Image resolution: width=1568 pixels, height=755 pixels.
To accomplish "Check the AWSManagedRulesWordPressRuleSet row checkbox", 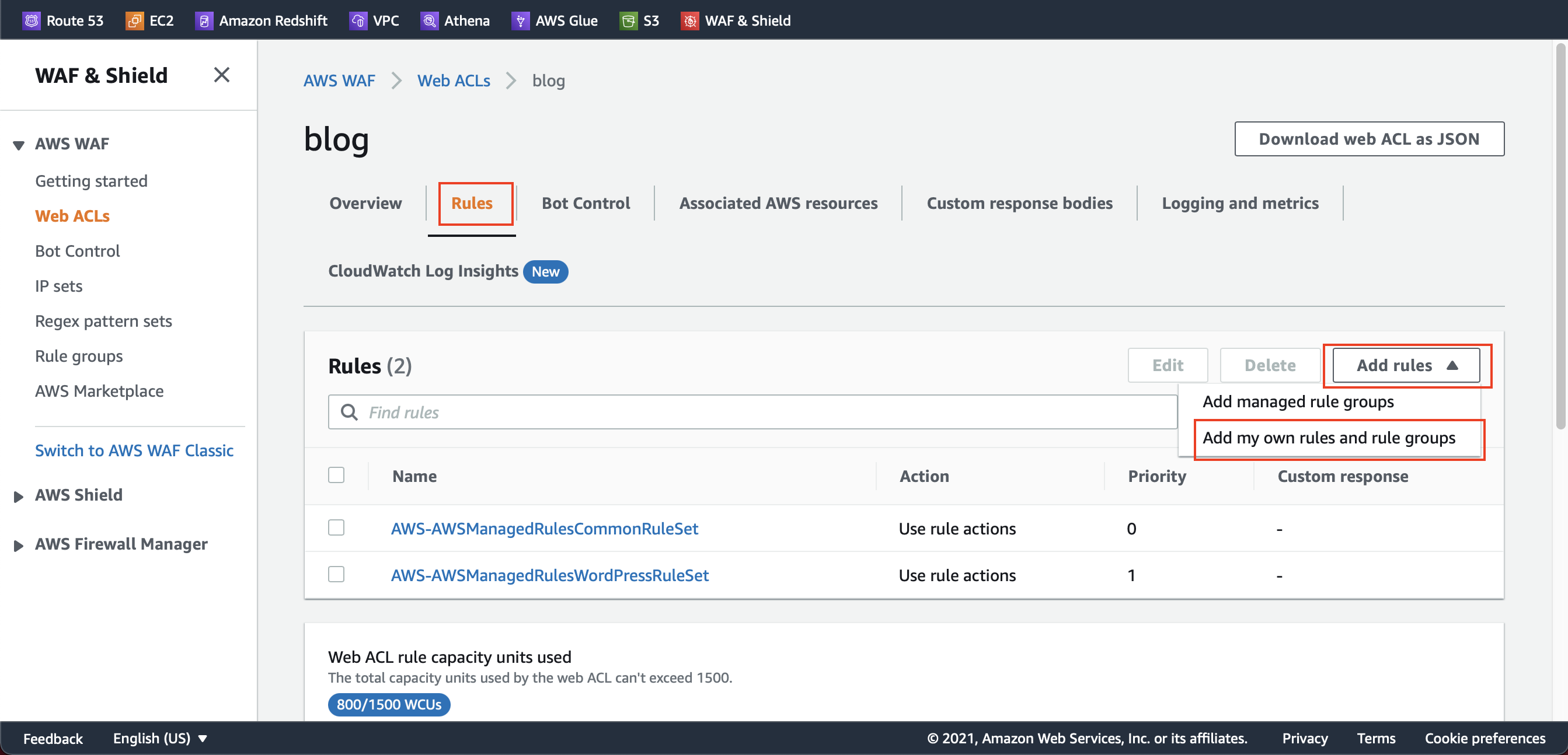I will pos(336,574).
